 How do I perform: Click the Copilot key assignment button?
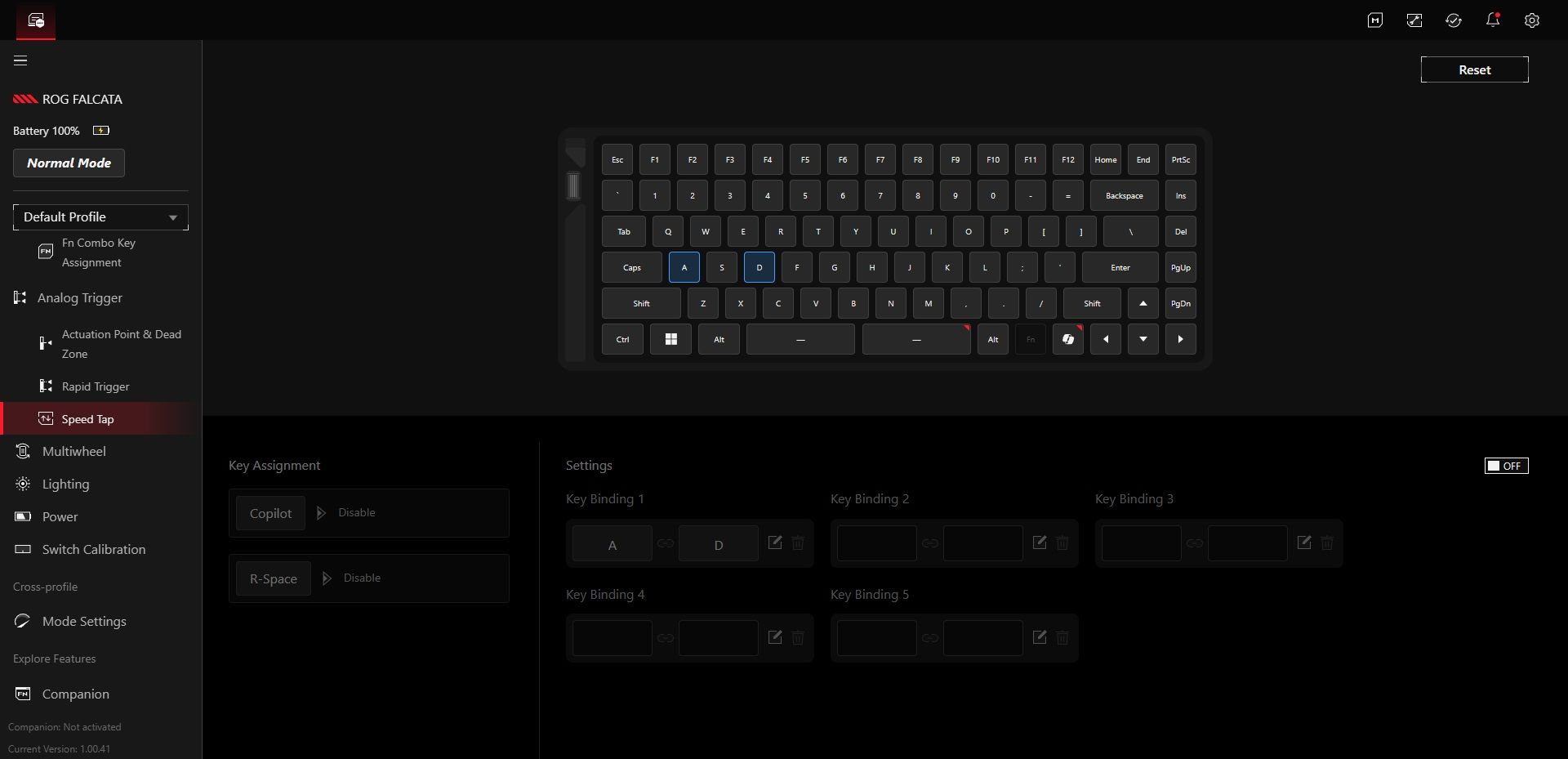click(x=270, y=513)
